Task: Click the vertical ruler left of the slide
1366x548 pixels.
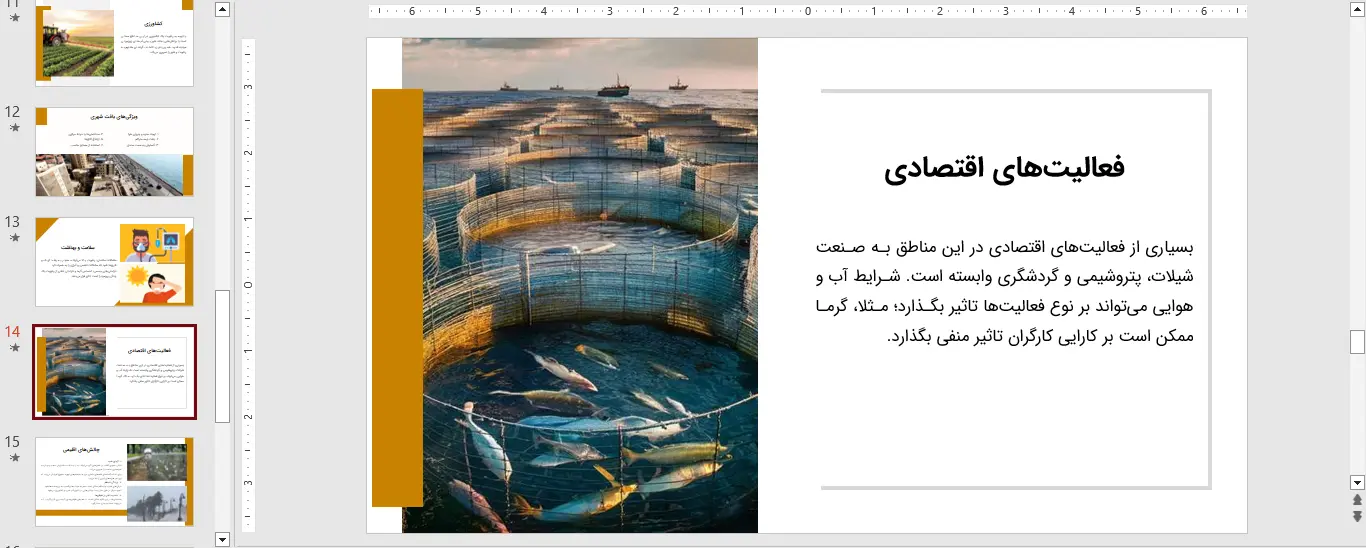Action: (249, 285)
